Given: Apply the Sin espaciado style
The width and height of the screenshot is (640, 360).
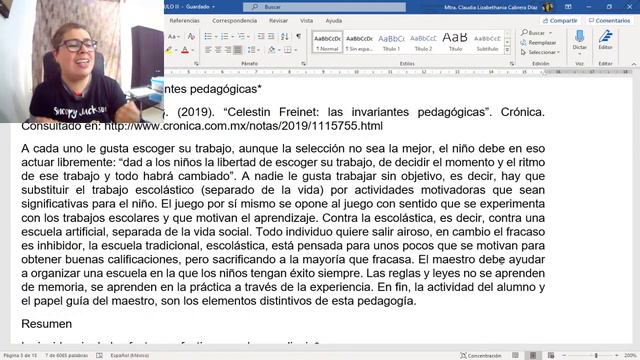Looking at the screenshot, I should (359, 42).
